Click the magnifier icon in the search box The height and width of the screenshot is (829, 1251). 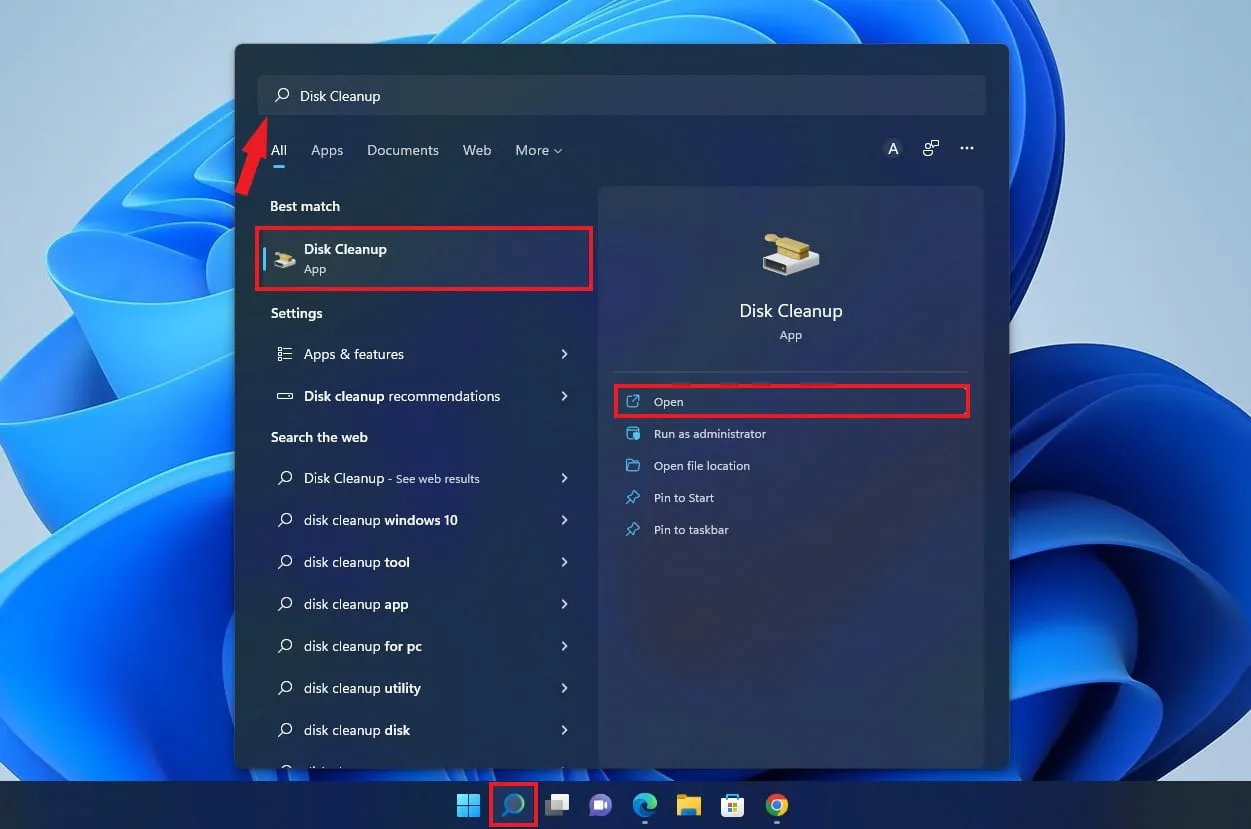[282, 95]
